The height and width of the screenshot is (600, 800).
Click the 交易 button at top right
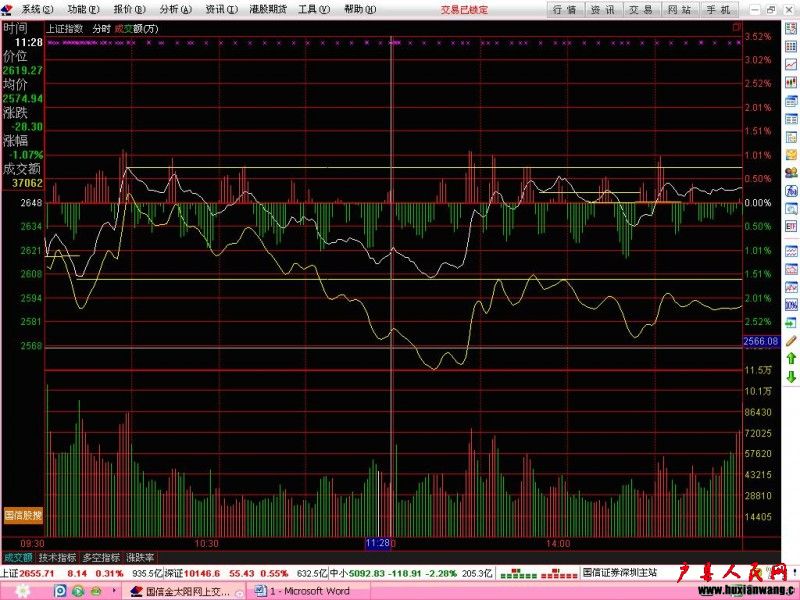point(641,10)
